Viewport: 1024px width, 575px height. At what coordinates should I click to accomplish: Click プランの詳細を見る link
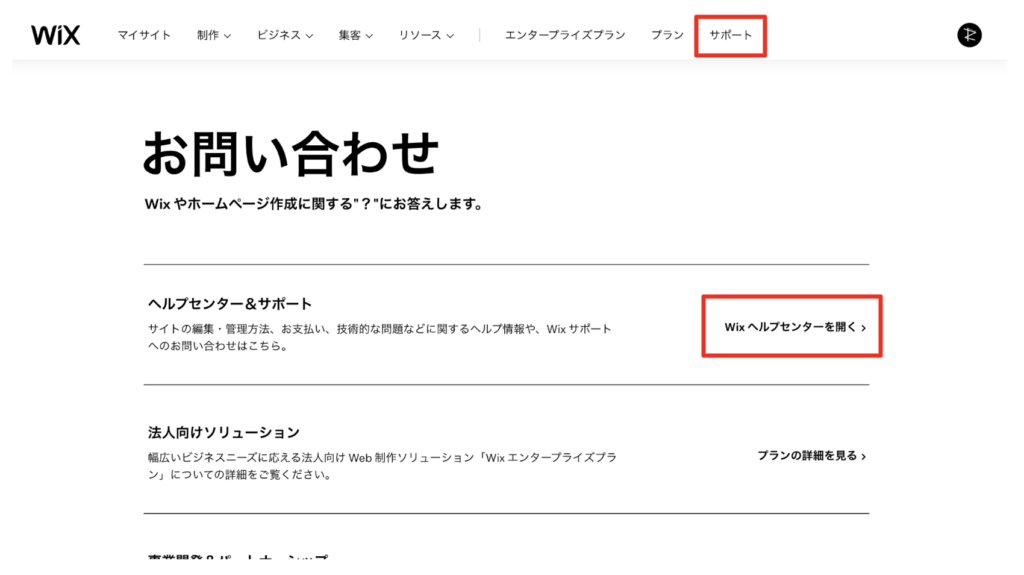point(812,455)
